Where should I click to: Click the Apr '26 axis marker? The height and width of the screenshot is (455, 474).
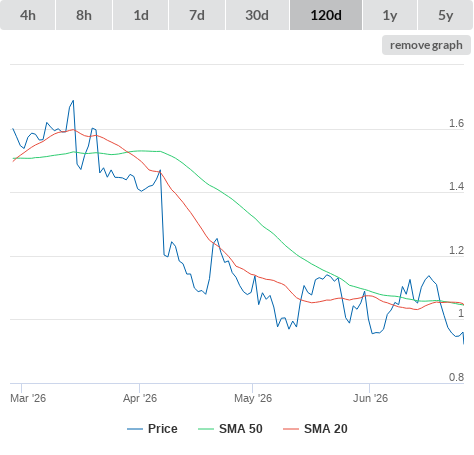click(140, 398)
